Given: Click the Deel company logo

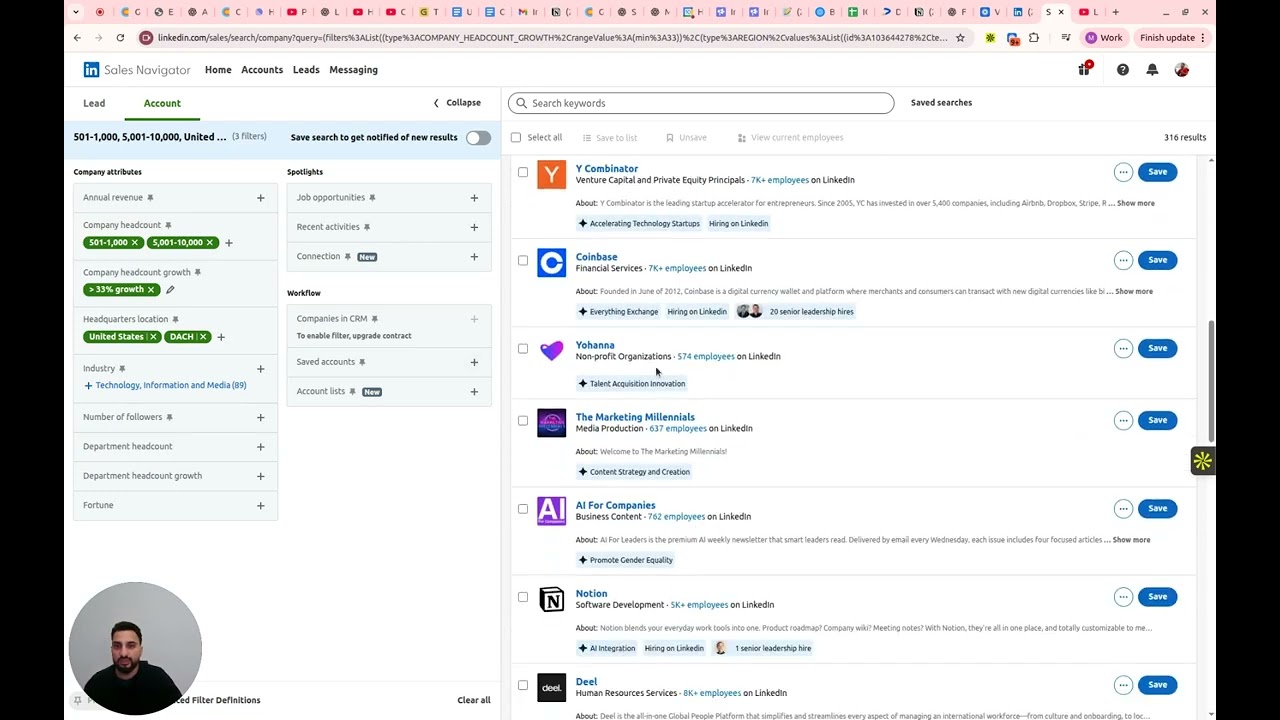Looking at the screenshot, I should point(551,687).
